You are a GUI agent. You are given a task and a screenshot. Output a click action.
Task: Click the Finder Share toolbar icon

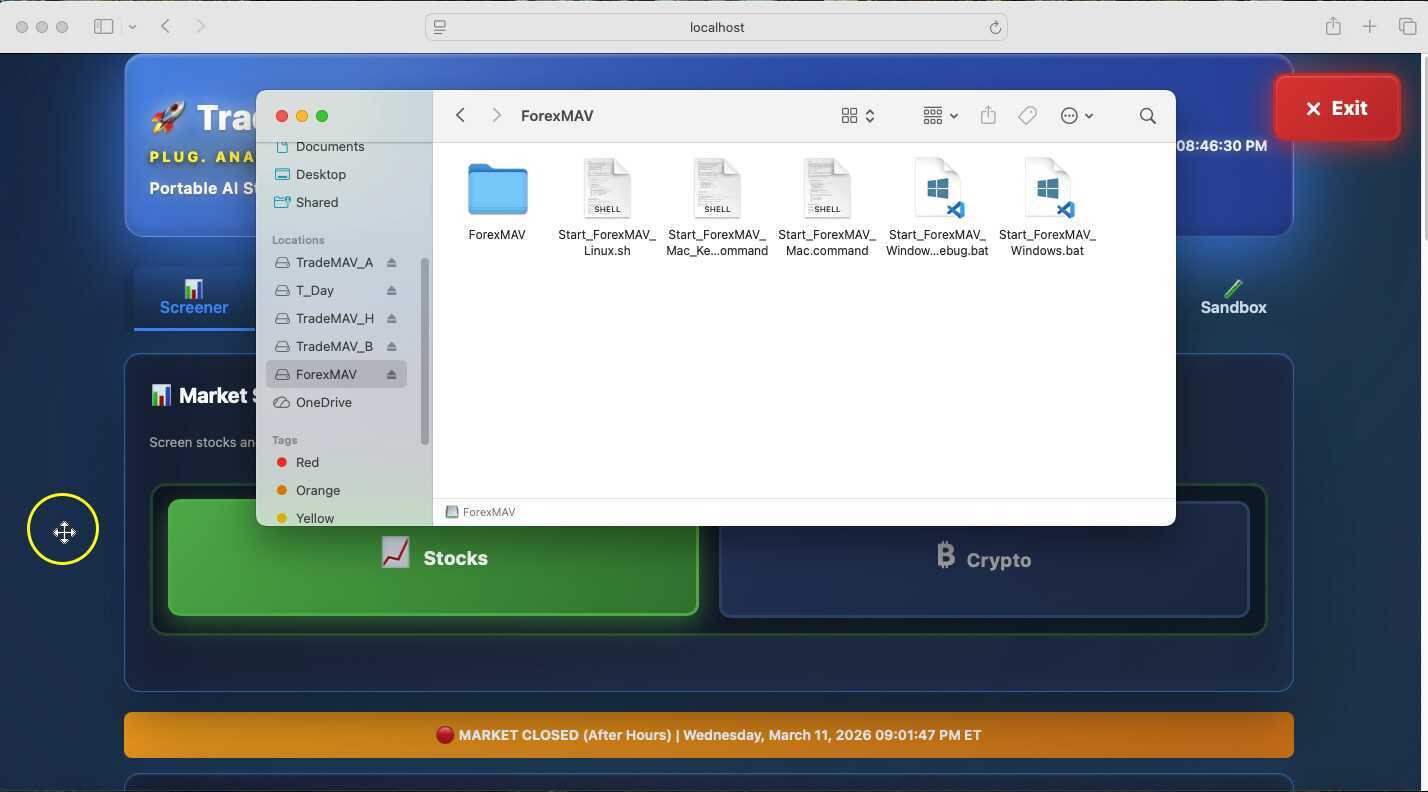[988, 115]
